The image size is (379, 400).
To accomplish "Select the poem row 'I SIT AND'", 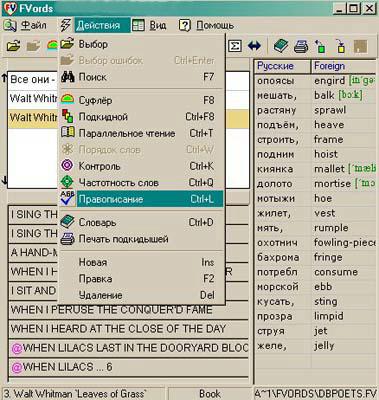I will (33, 291).
